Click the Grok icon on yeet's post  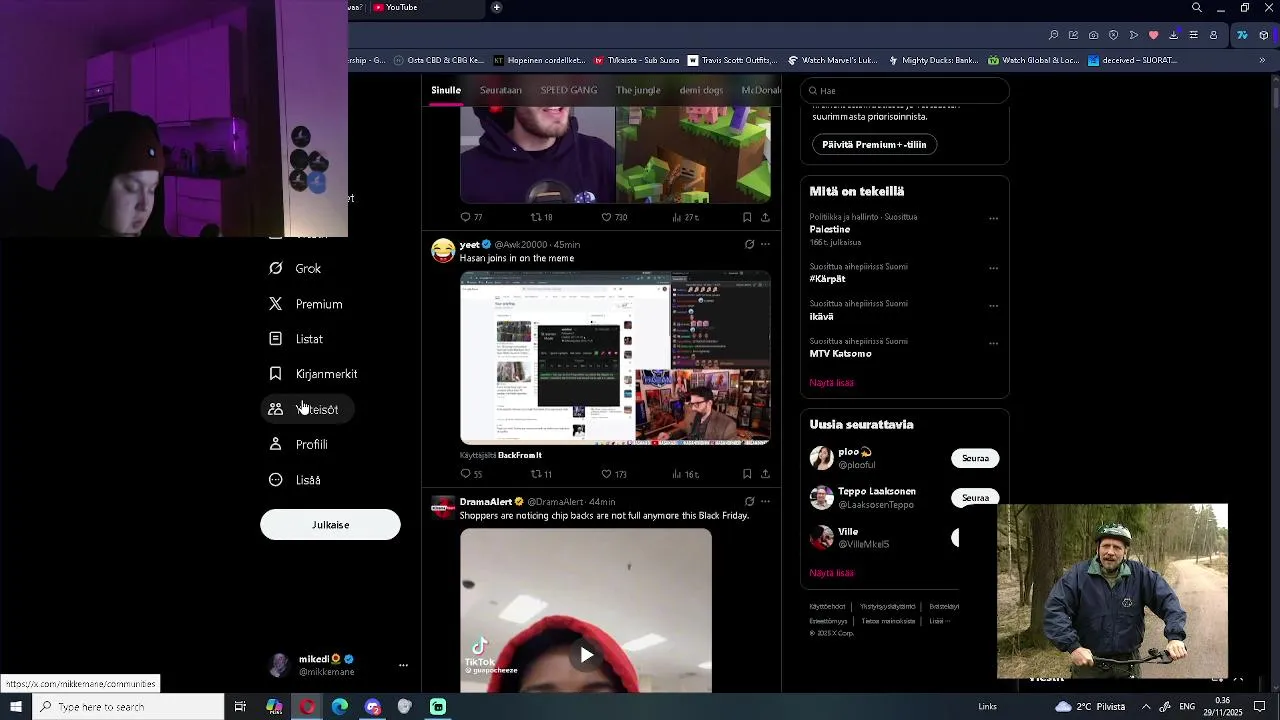(749, 244)
